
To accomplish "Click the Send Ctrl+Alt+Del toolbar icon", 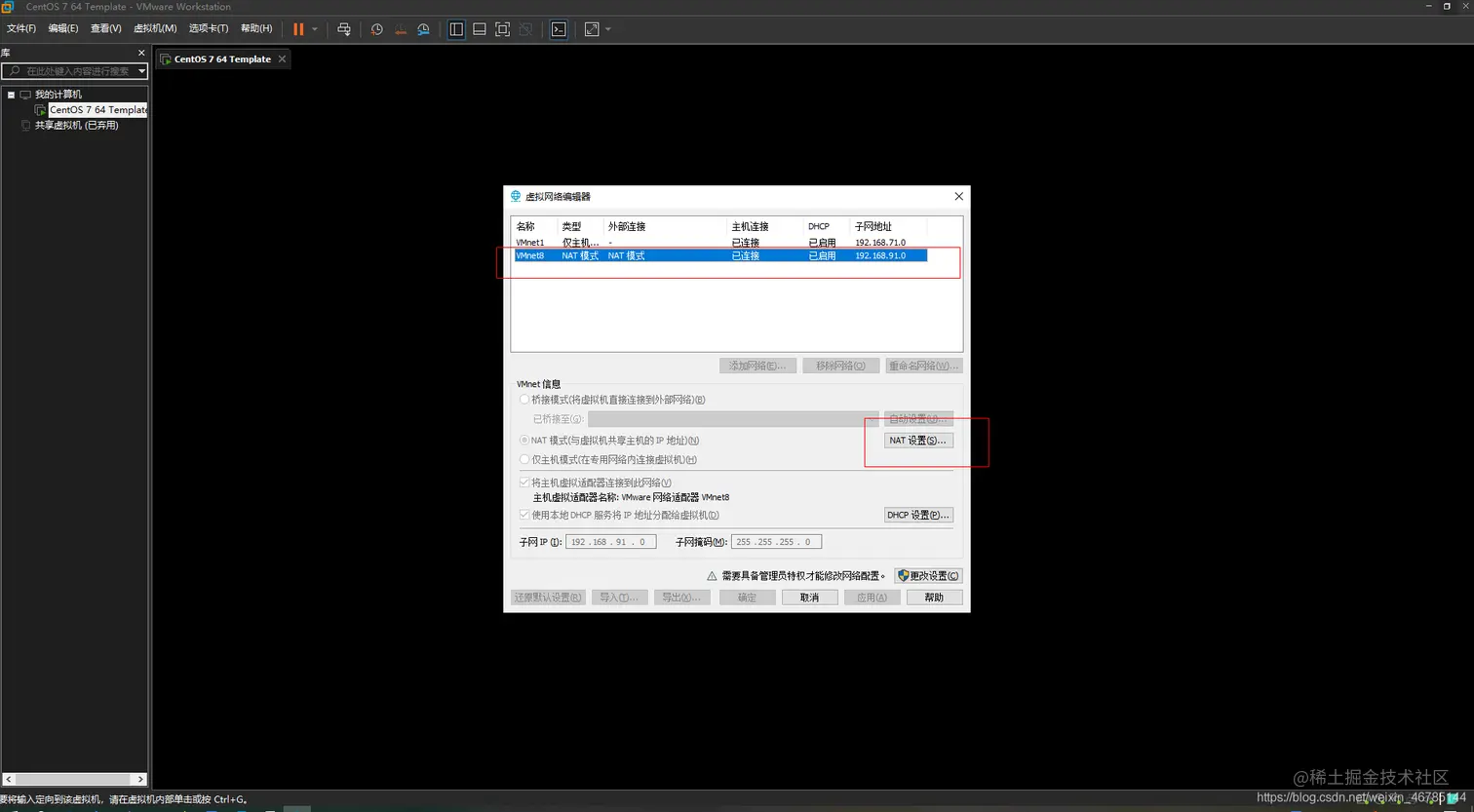I will (344, 29).
